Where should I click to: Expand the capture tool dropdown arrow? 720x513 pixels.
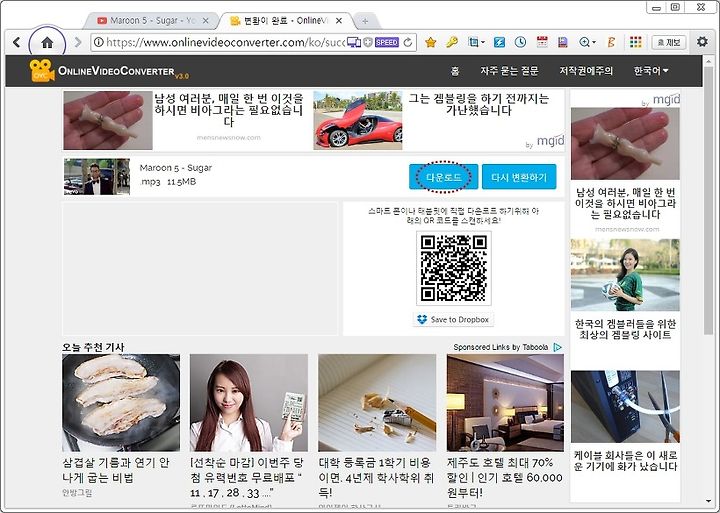(x=482, y=43)
